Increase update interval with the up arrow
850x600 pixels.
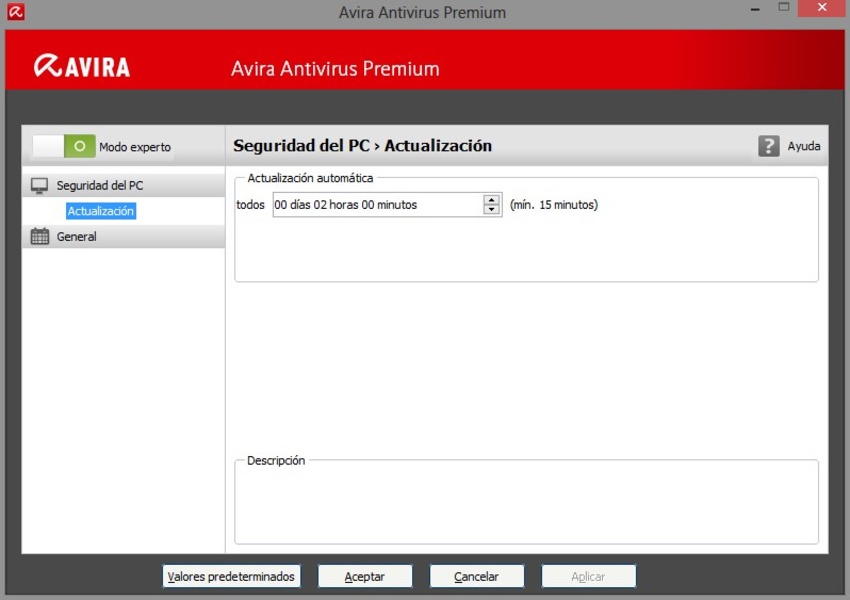(x=491, y=199)
